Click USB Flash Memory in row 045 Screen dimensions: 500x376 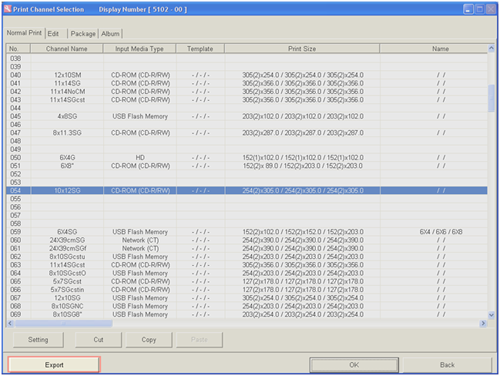coord(140,116)
